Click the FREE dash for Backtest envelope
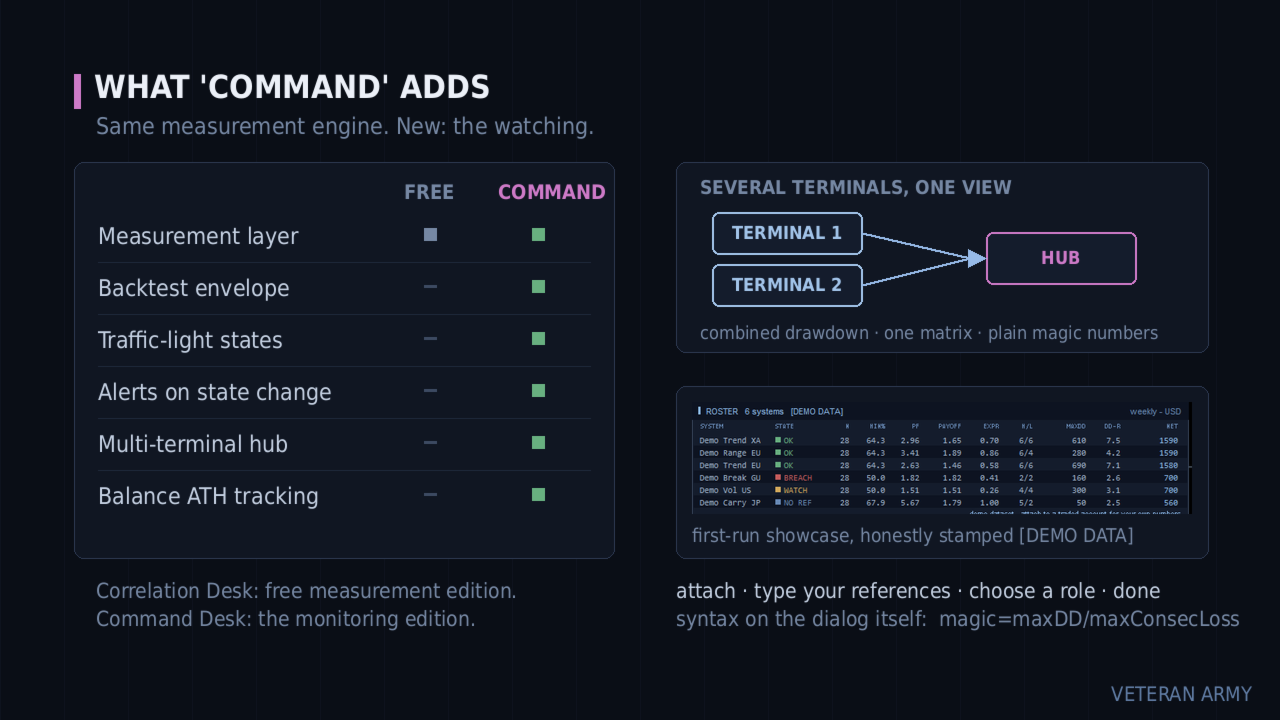The image size is (1280, 720). (x=430, y=287)
